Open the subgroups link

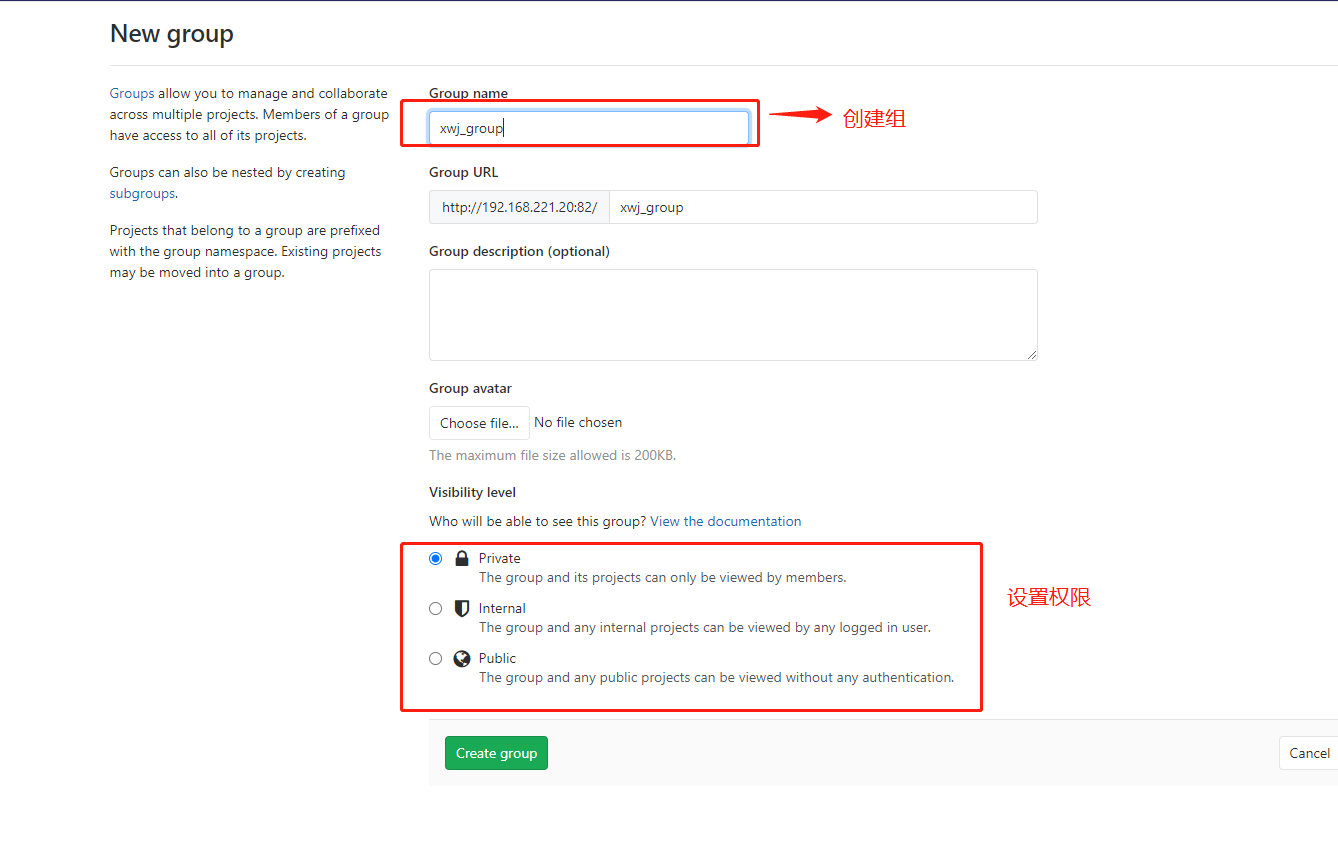point(142,193)
